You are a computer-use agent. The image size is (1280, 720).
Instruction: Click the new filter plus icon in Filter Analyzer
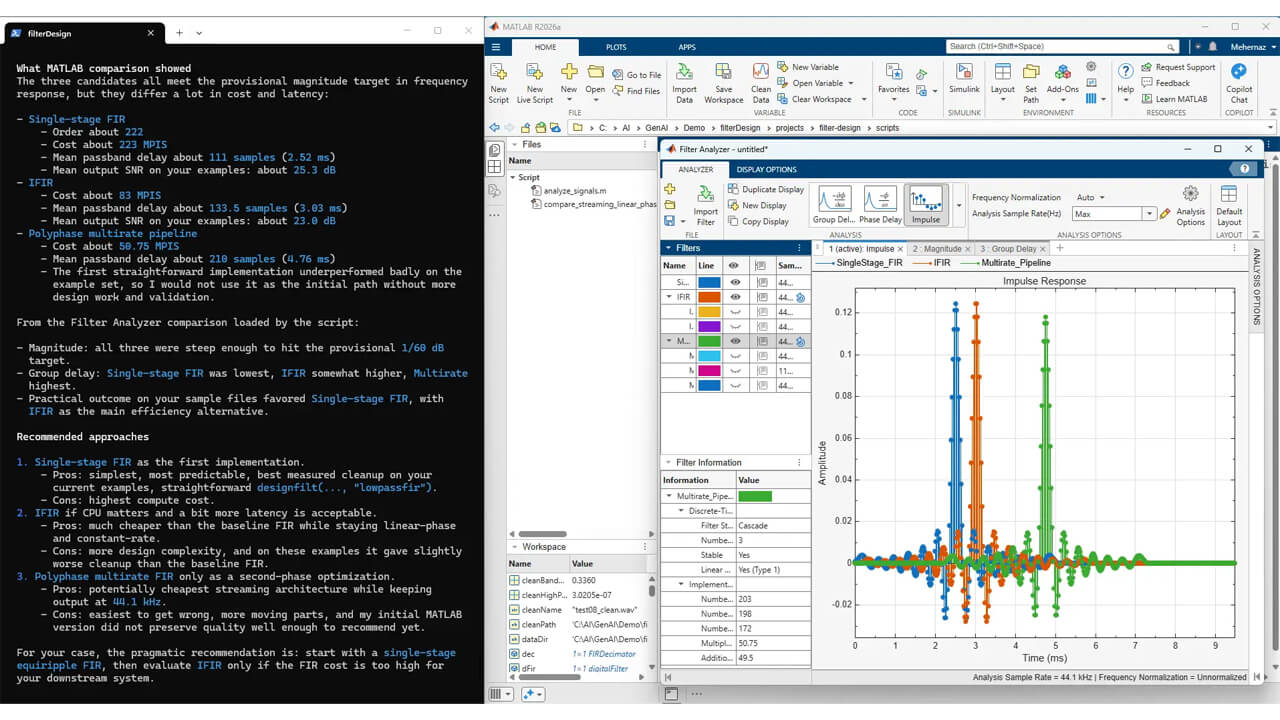(x=670, y=190)
